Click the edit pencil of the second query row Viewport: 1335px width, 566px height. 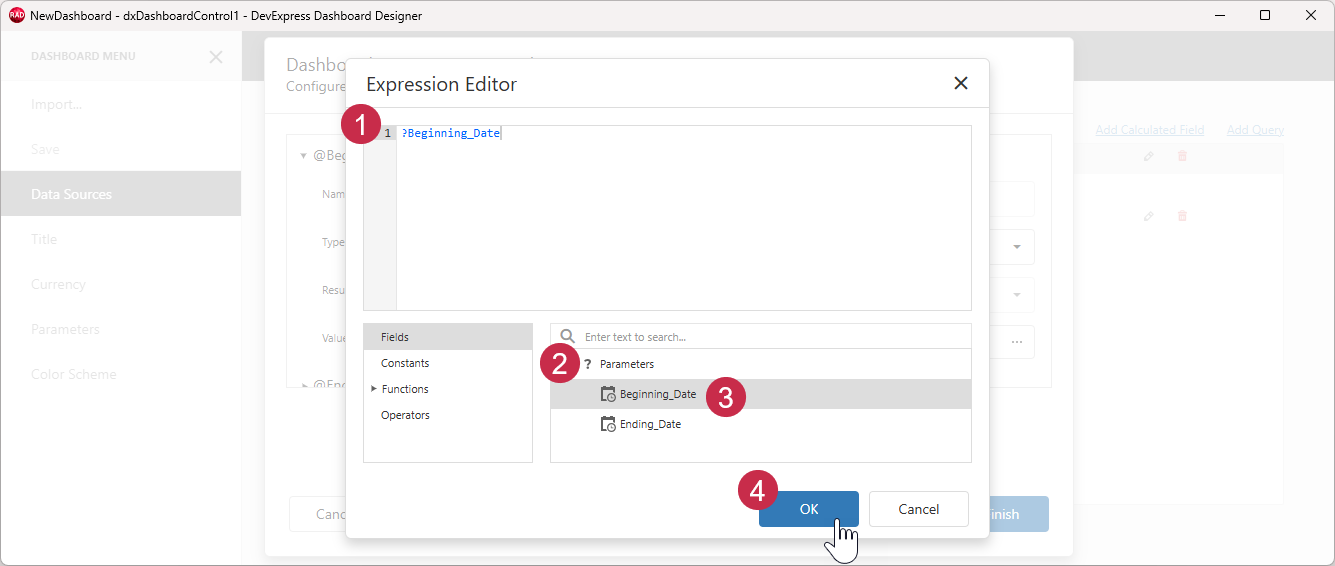pos(1149,216)
